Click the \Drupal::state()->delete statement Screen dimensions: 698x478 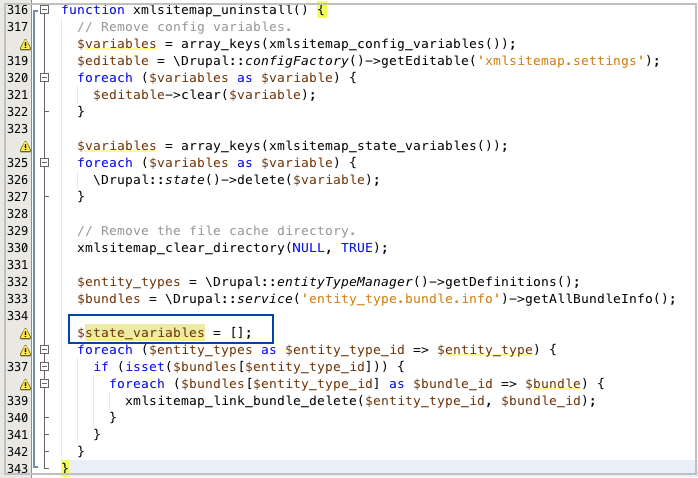(x=236, y=180)
